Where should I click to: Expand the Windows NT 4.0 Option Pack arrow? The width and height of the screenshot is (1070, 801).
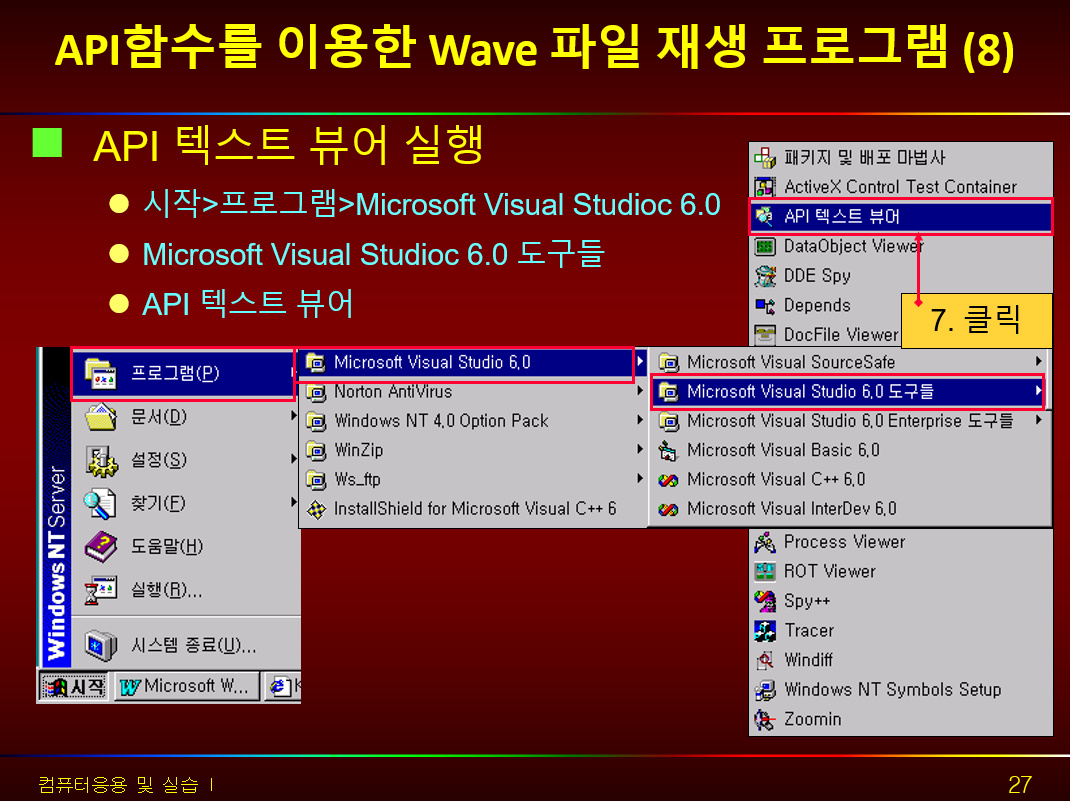[639, 420]
